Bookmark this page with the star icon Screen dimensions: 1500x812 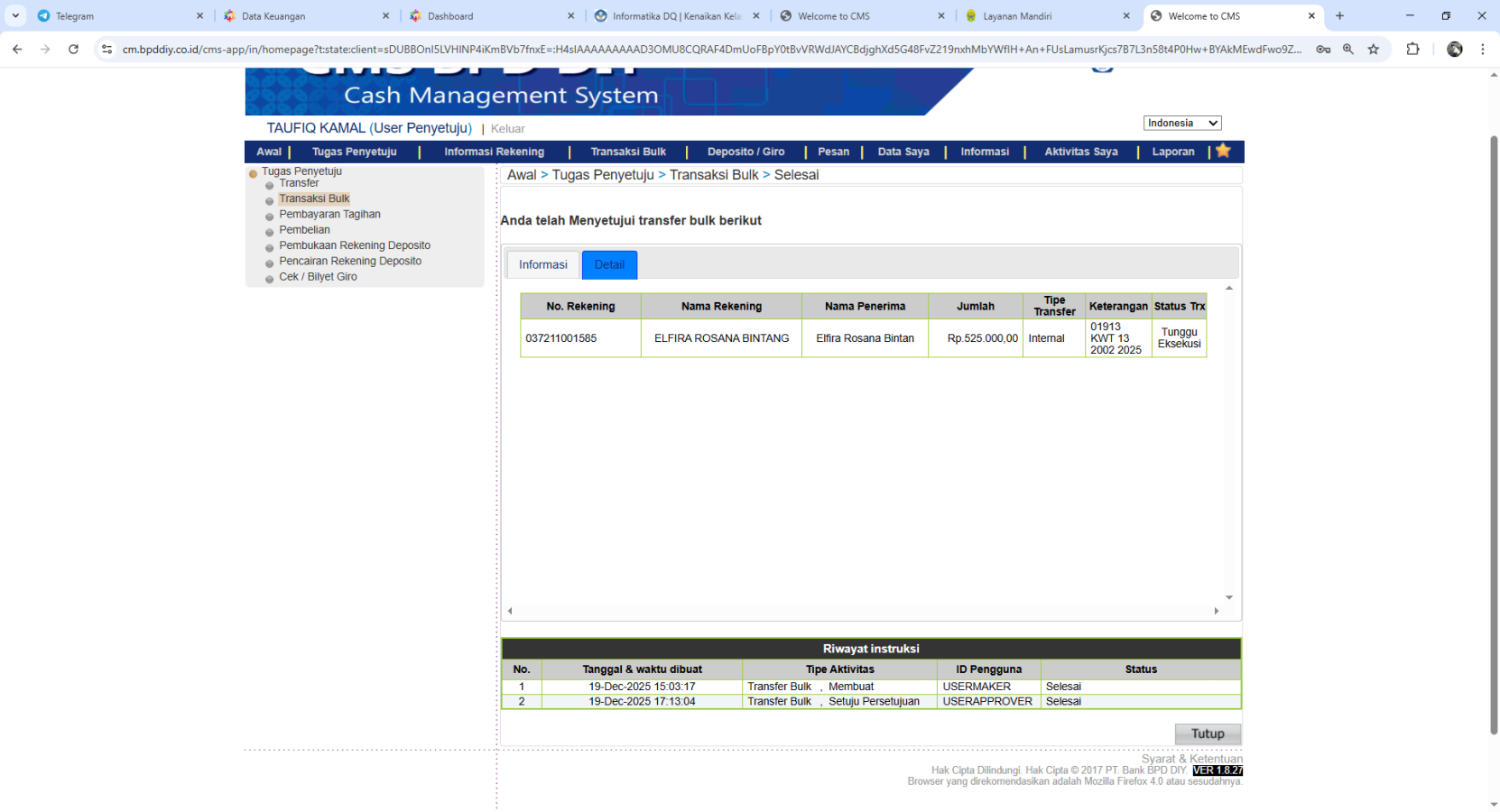[1373, 50]
